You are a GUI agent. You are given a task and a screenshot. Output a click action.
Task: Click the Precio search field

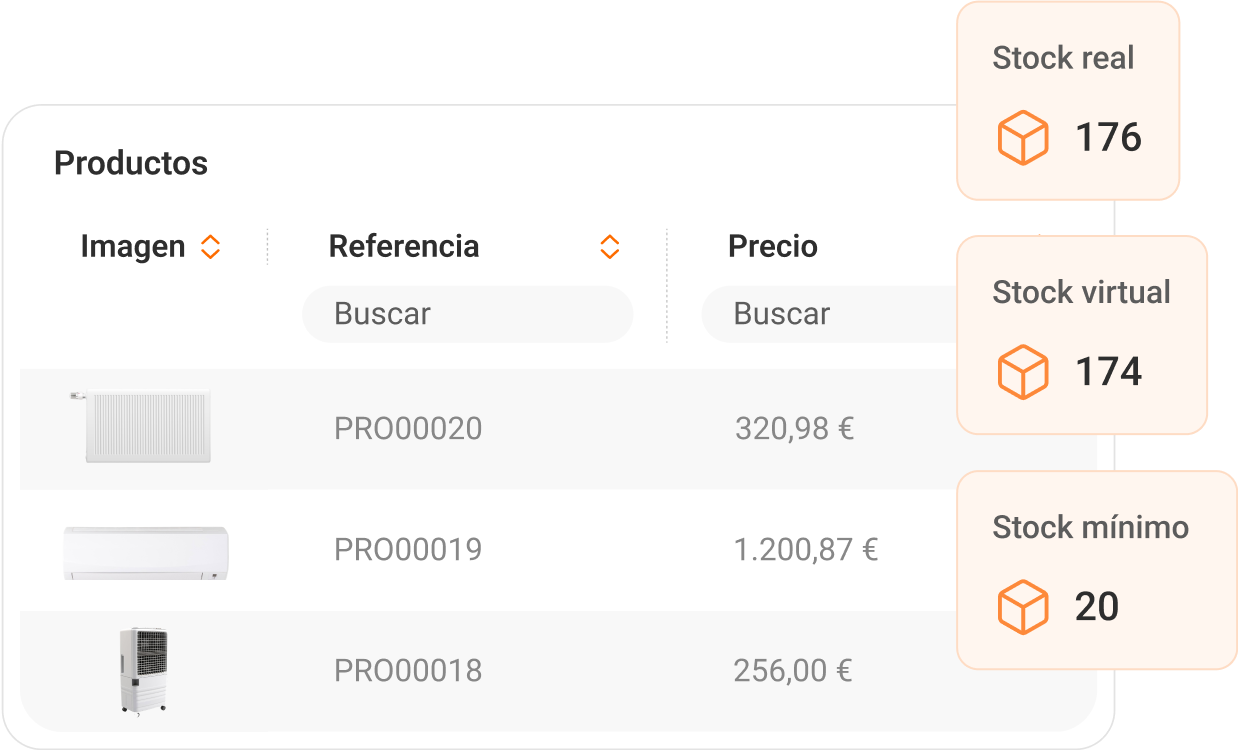pos(830,314)
